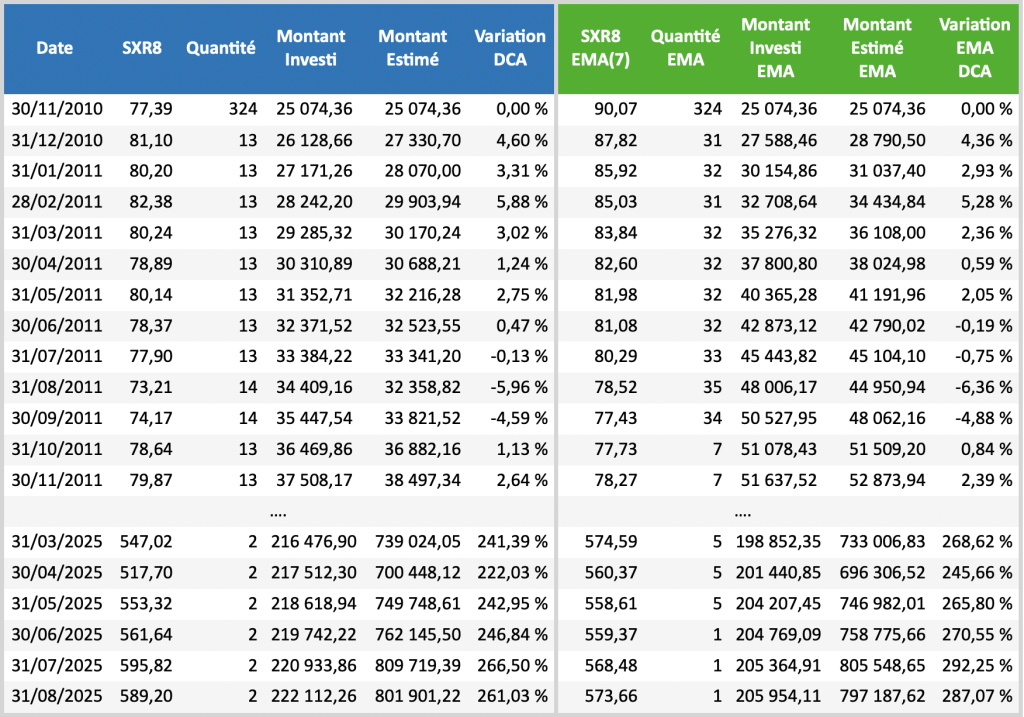Click the SXR8 price cell 595,82
Image resolution: width=1024 pixels, height=717 pixels.
coord(147,666)
